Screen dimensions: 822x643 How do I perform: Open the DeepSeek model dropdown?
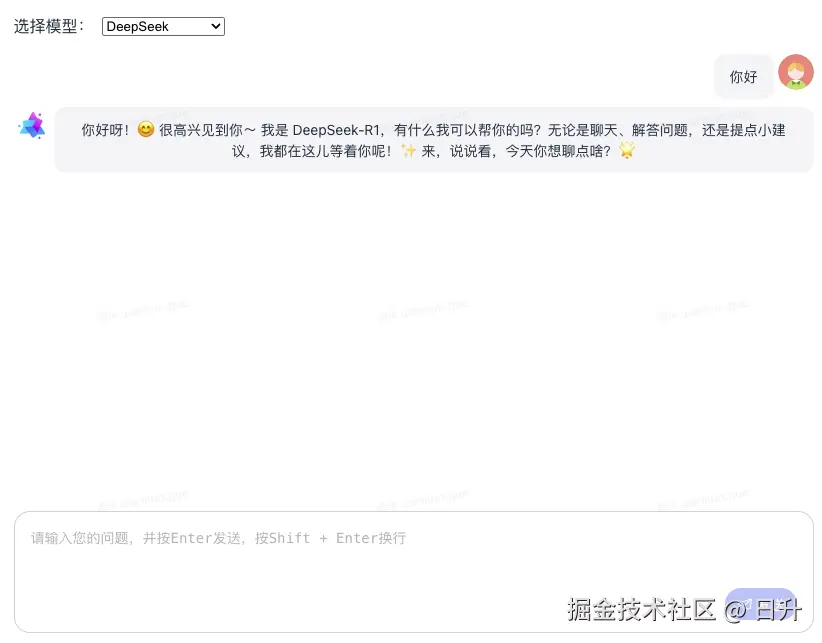click(163, 26)
